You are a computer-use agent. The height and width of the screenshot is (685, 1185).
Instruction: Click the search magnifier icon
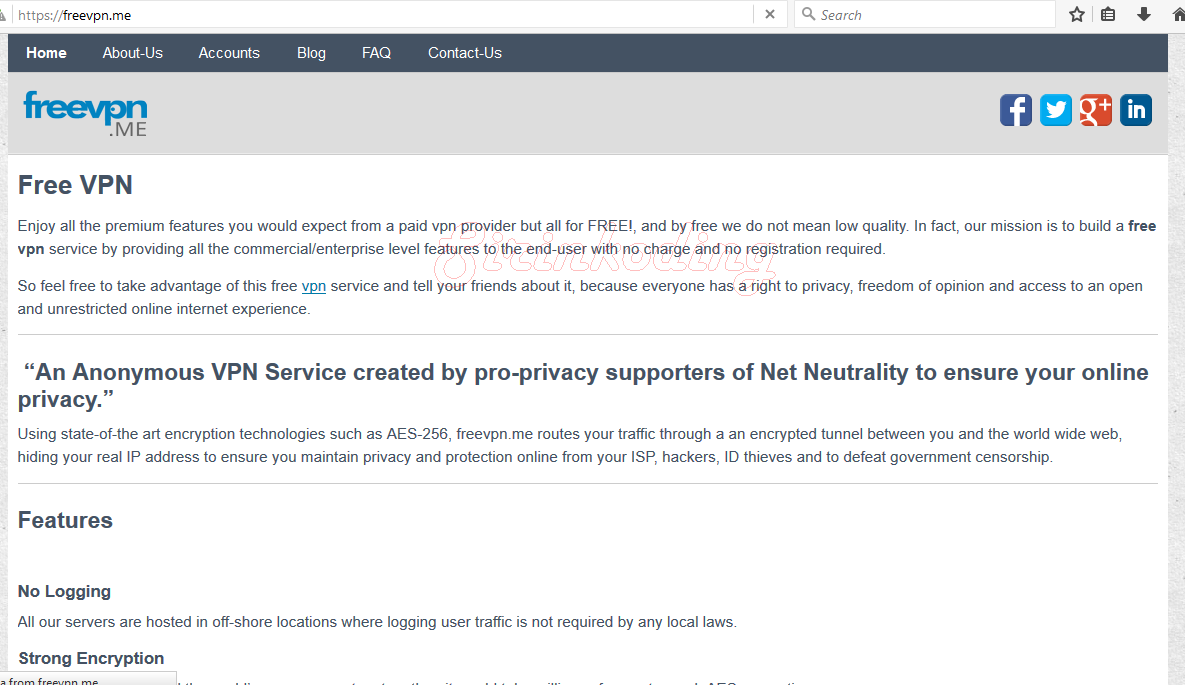808,14
